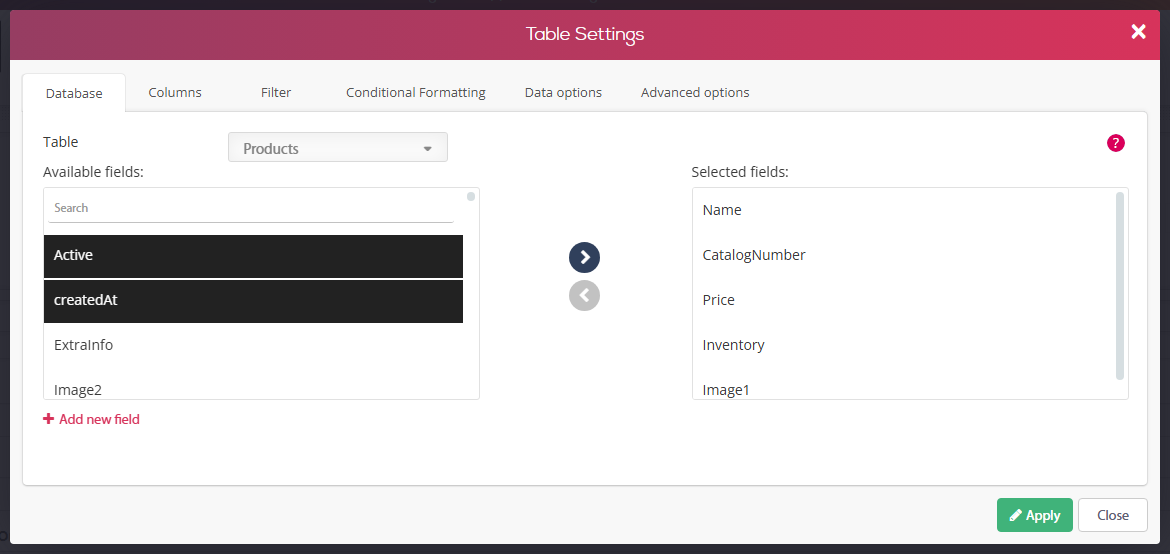Select CatalogNumber in Selected fields
This screenshot has width=1170, height=554.
pos(904,255)
